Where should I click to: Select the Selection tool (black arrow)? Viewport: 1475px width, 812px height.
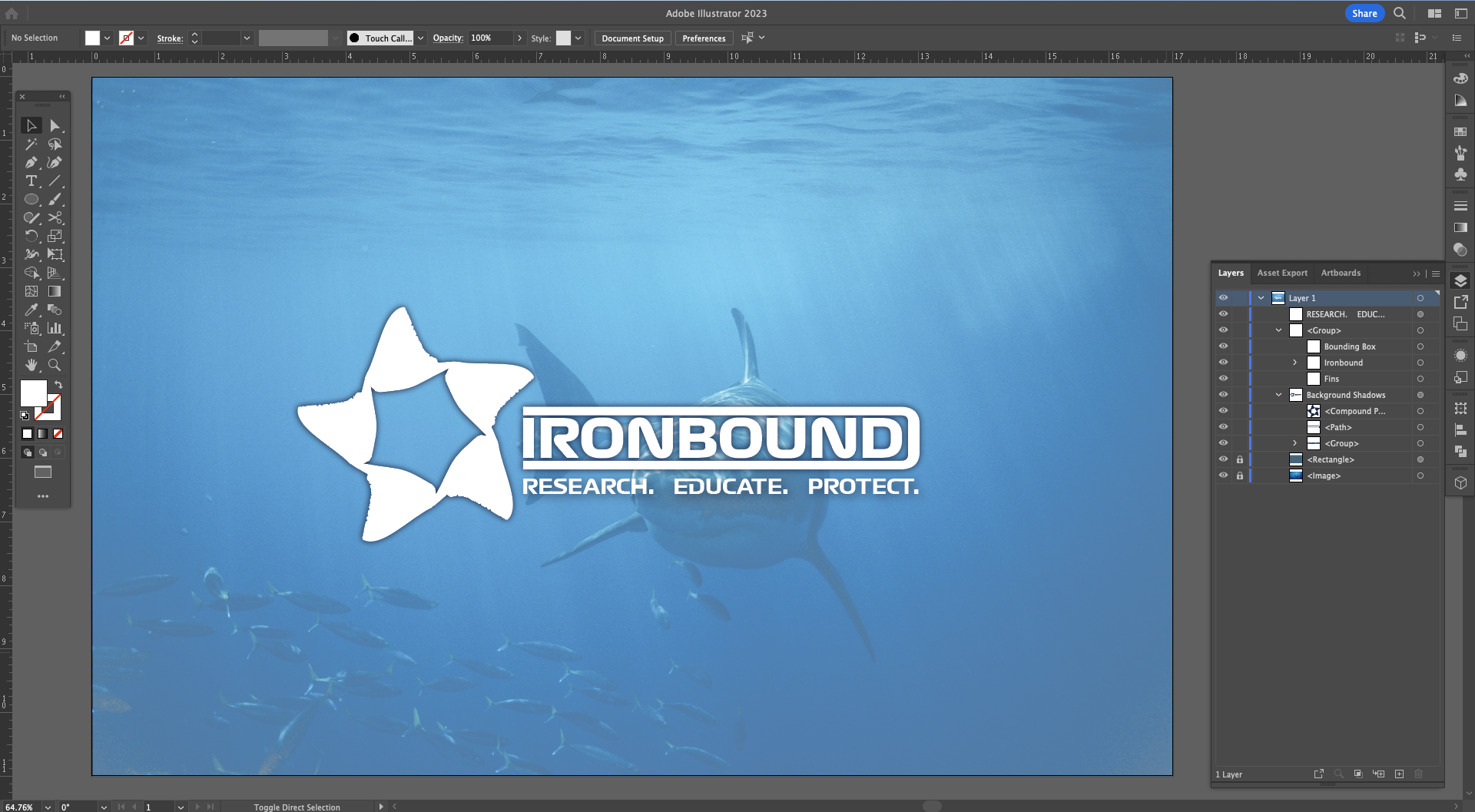click(x=31, y=125)
